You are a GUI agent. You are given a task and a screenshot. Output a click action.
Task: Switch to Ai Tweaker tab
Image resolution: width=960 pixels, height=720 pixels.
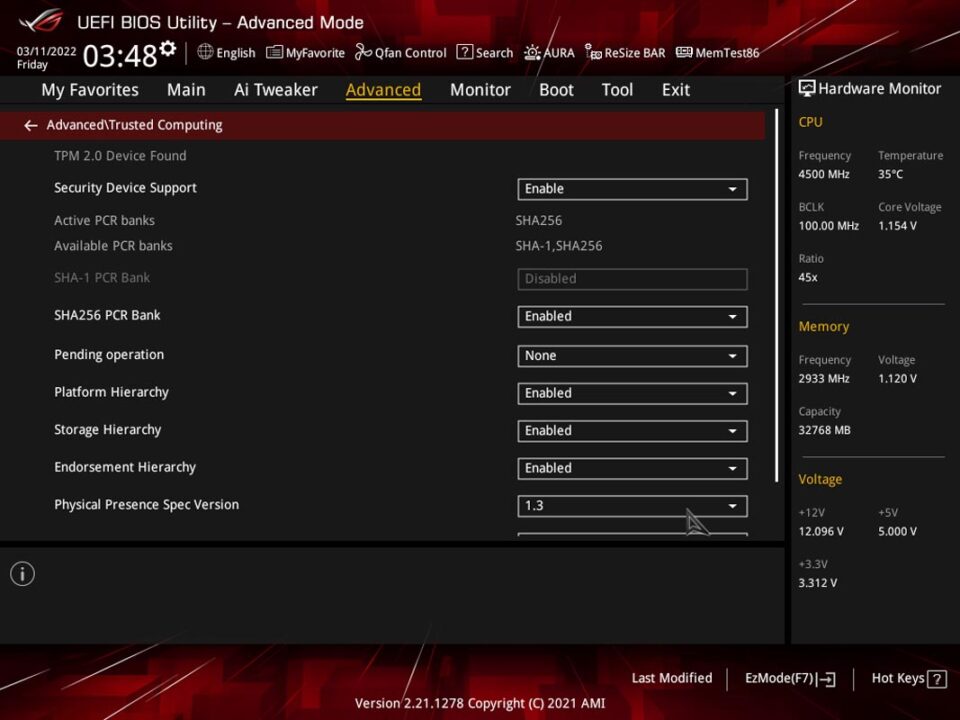pyautogui.click(x=276, y=90)
